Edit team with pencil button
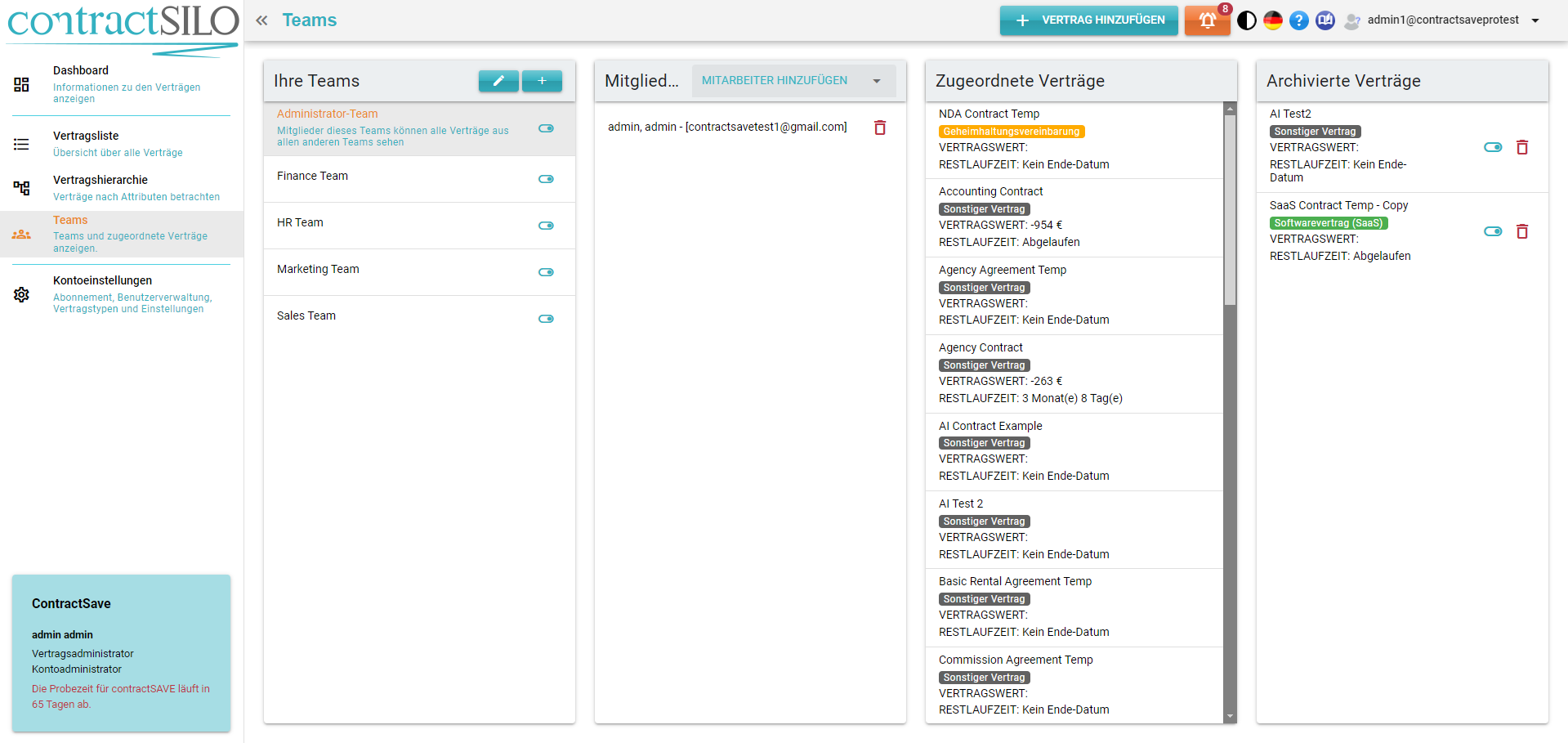This screenshot has height=743, width=1568. pyautogui.click(x=498, y=81)
